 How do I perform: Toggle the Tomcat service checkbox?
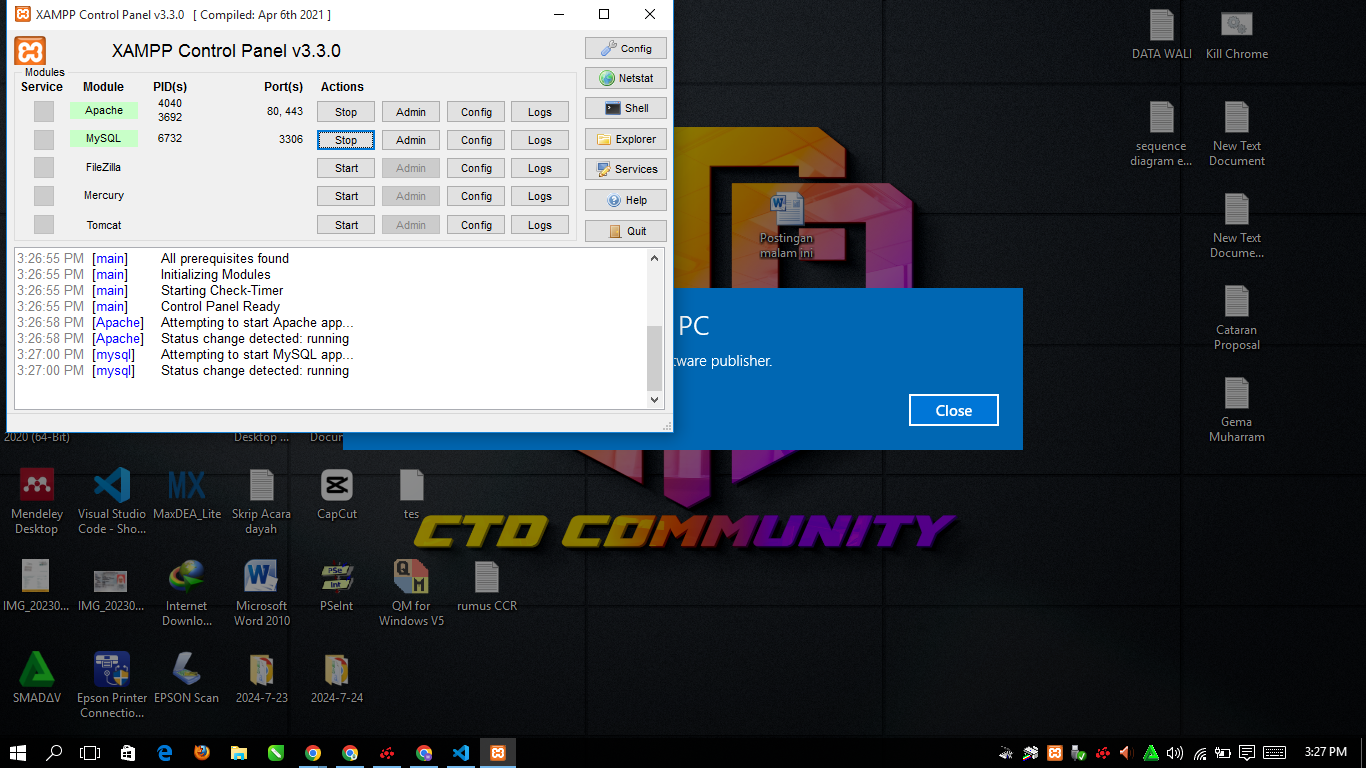click(44, 224)
